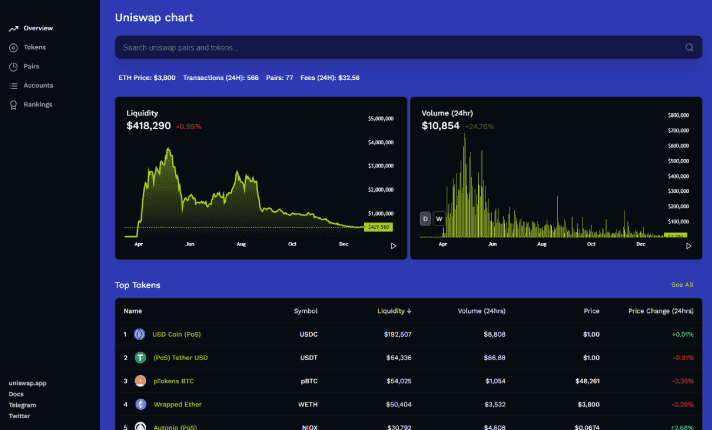712x430 pixels.
Task: Open the Accounts page
Action: [38, 85]
